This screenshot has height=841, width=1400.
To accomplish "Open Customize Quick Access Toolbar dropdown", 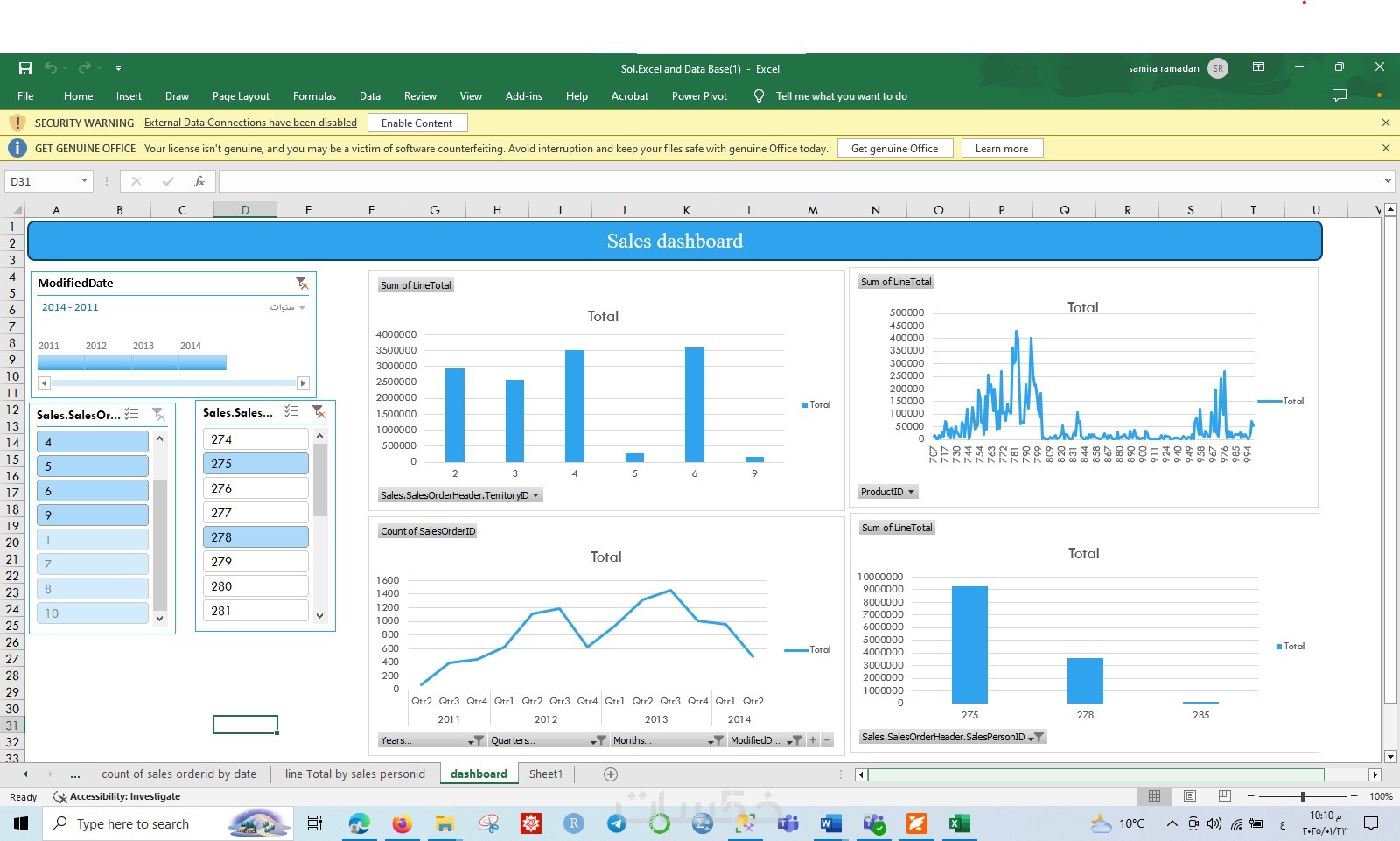I will 118,68.
